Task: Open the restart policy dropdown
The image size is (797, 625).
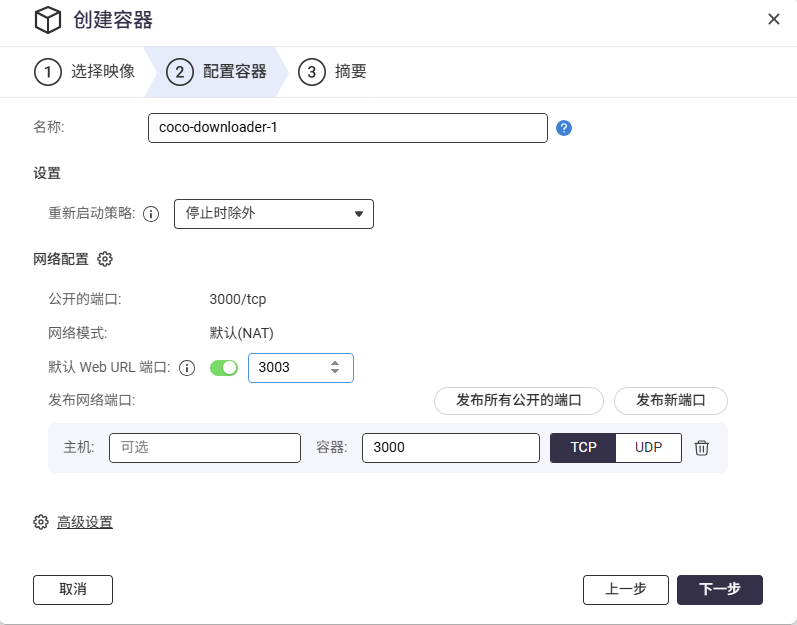Action: coord(274,214)
